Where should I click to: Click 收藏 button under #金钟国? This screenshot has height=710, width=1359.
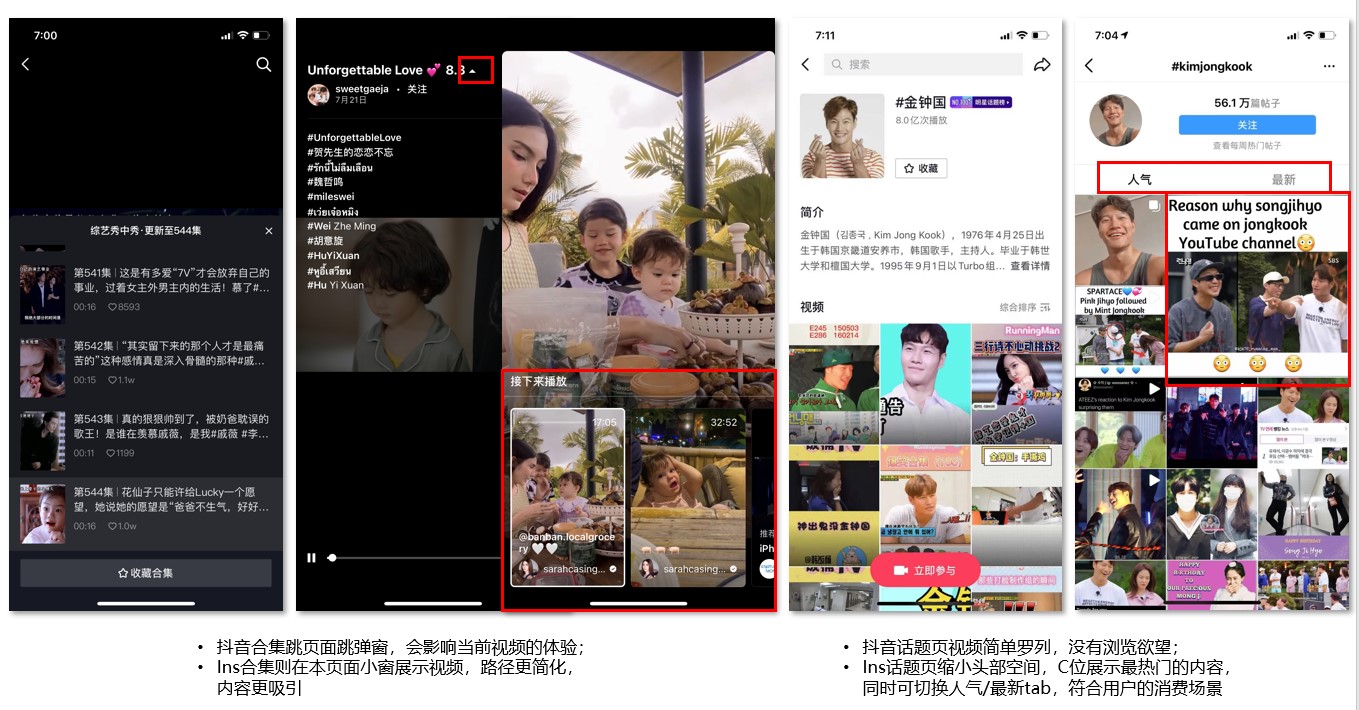coord(921,168)
